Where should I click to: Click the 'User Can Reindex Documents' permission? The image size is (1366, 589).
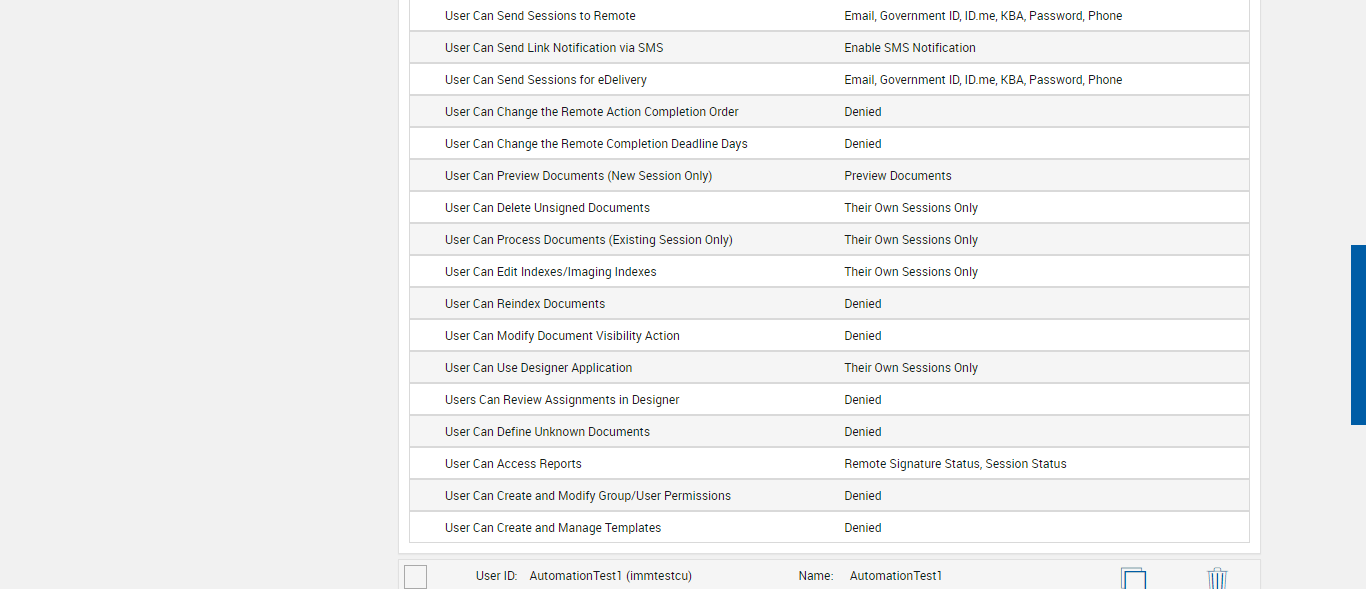pyautogui.click(x=525, y=304)
